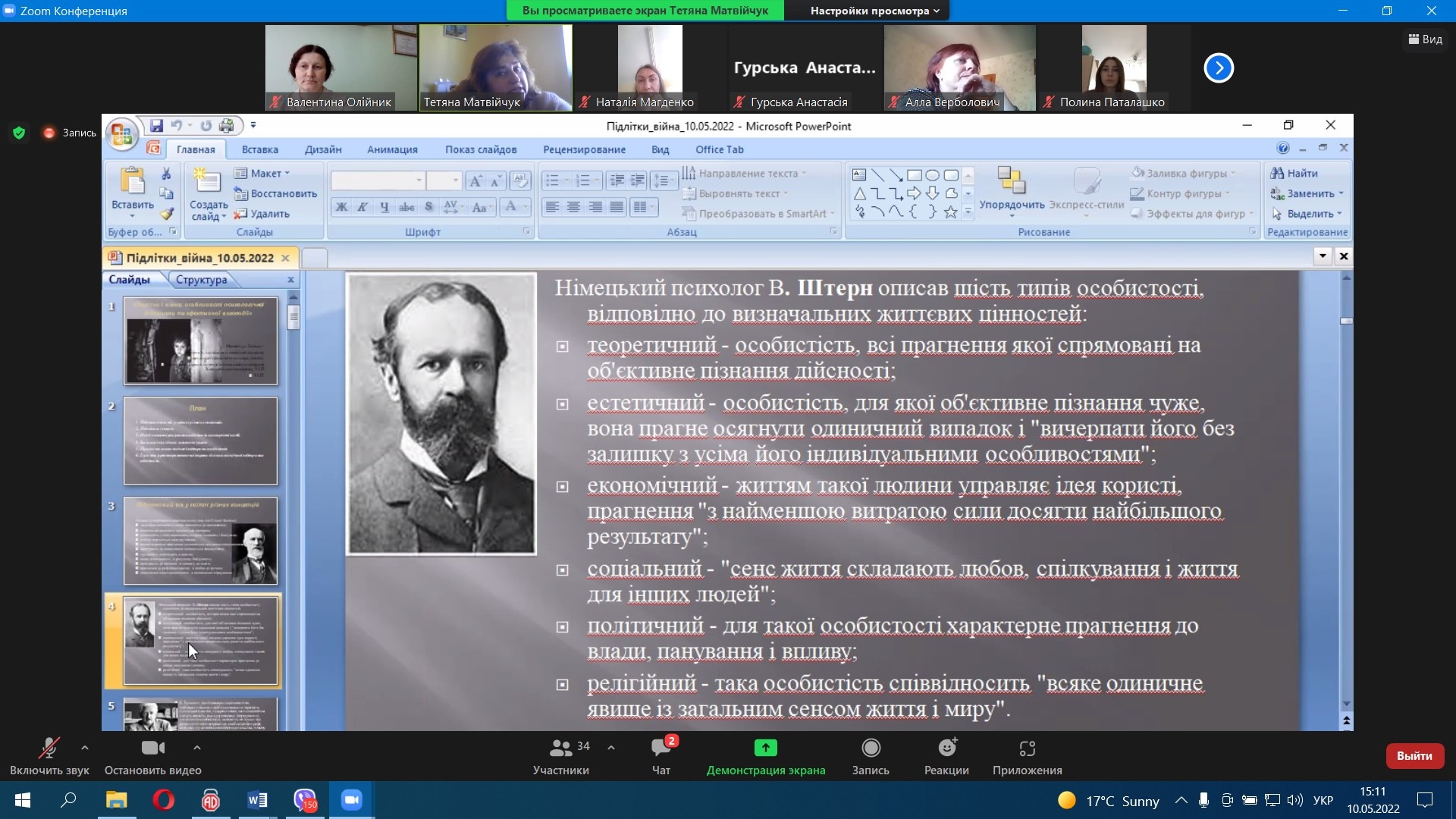Open the Apps icon in Zoom toolbar

(x=1027, y=748)
